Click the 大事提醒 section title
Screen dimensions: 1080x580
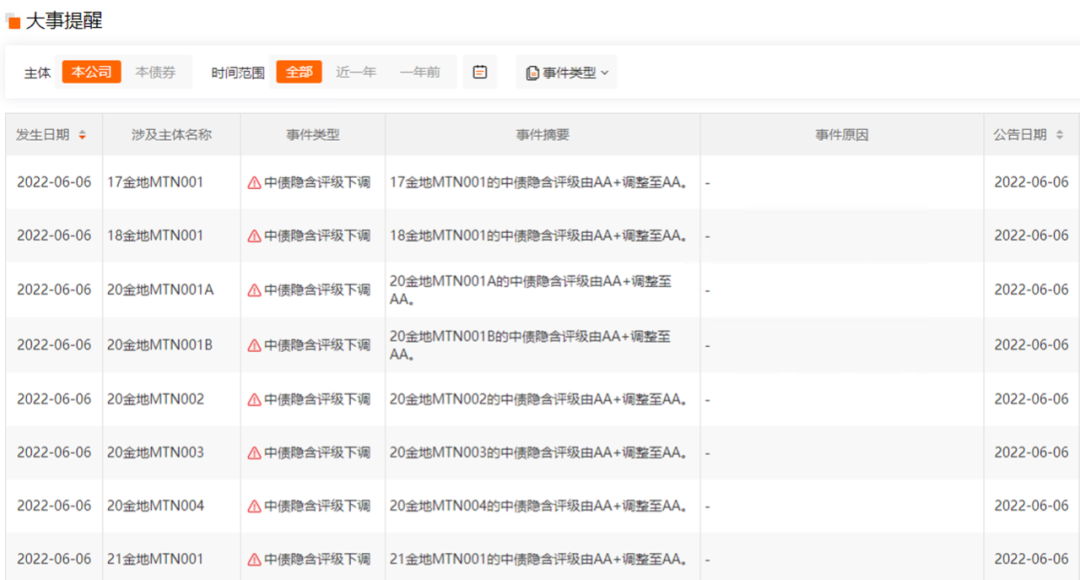tap(64, 21)
